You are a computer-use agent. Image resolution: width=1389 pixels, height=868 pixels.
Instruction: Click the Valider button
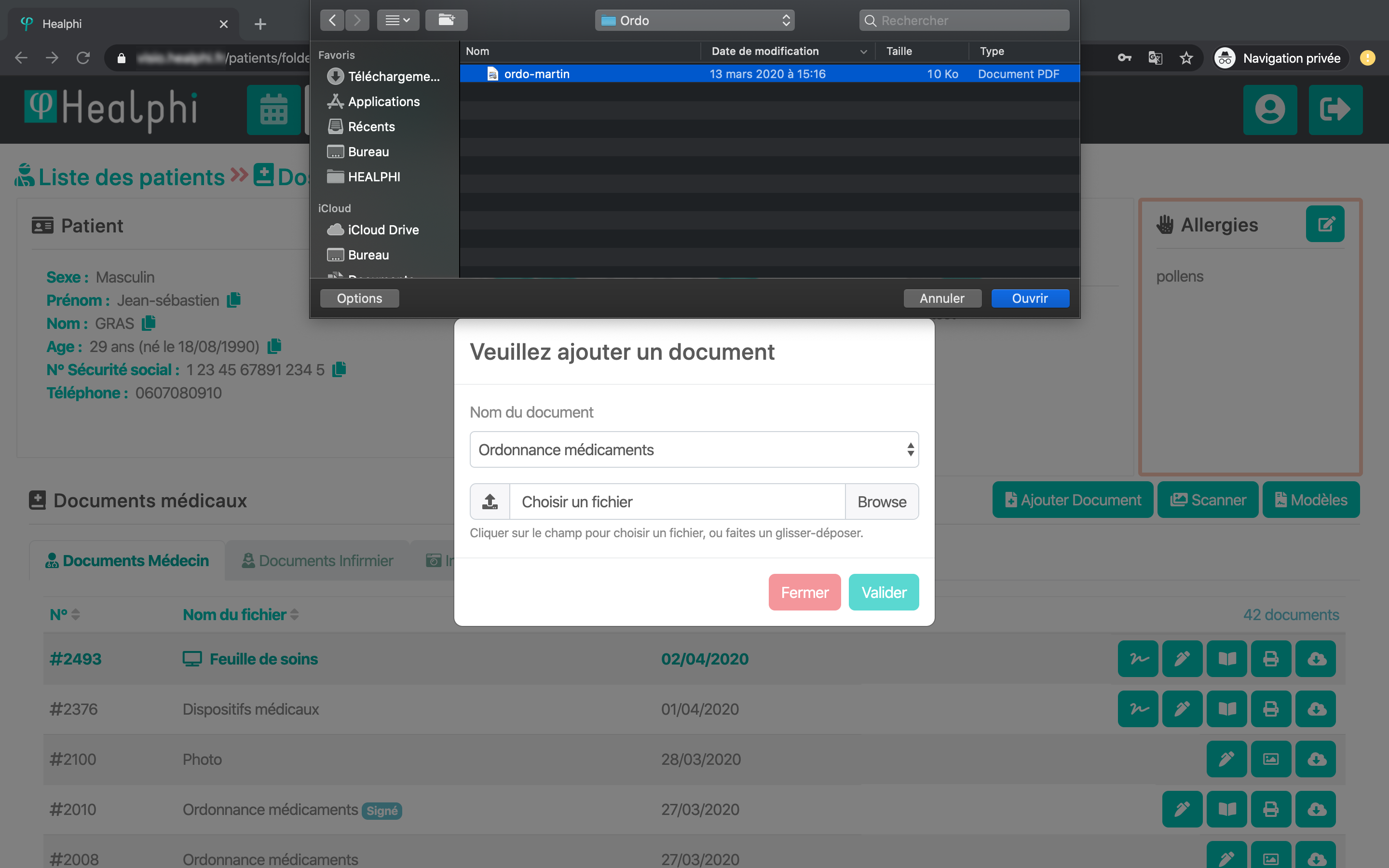(x=884, y=592)
